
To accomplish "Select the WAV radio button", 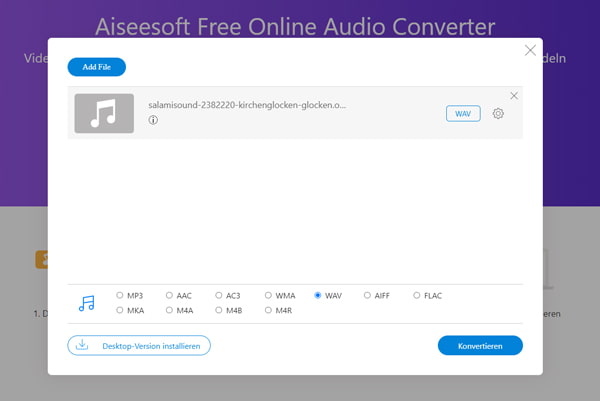I will [x=318, y=296].
